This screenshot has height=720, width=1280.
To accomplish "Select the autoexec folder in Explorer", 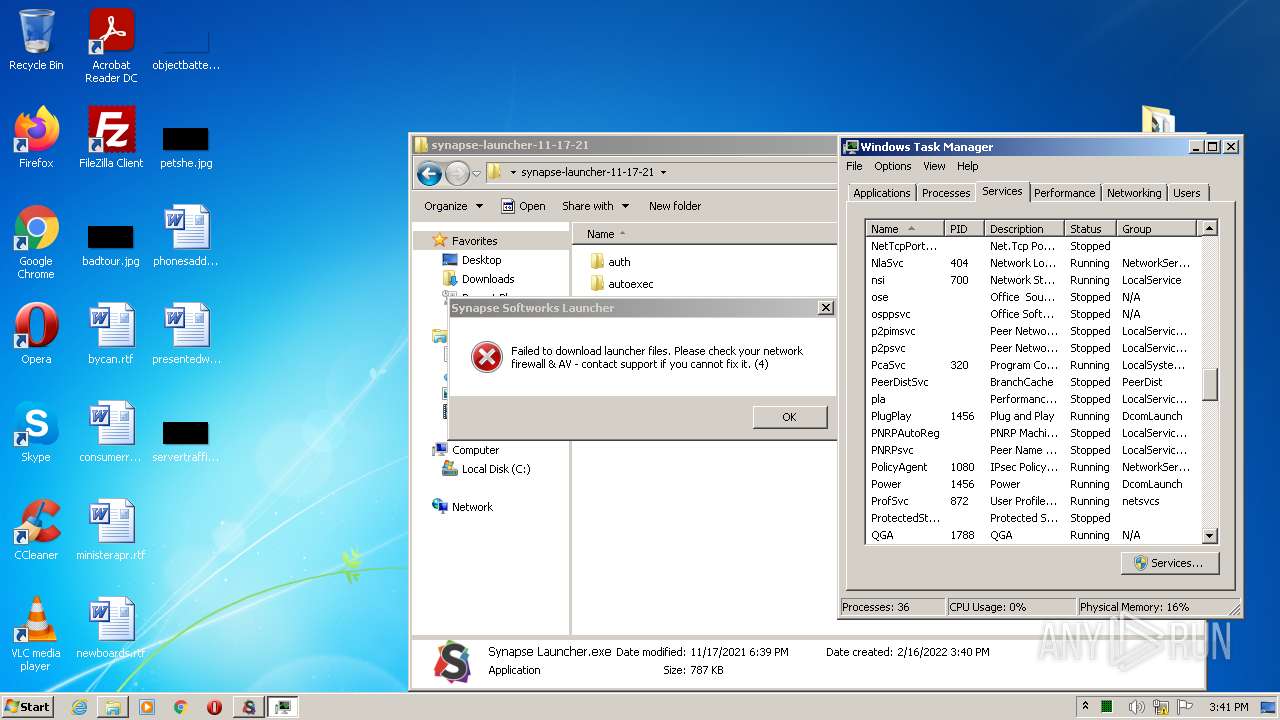I will [x=621, y=284].
